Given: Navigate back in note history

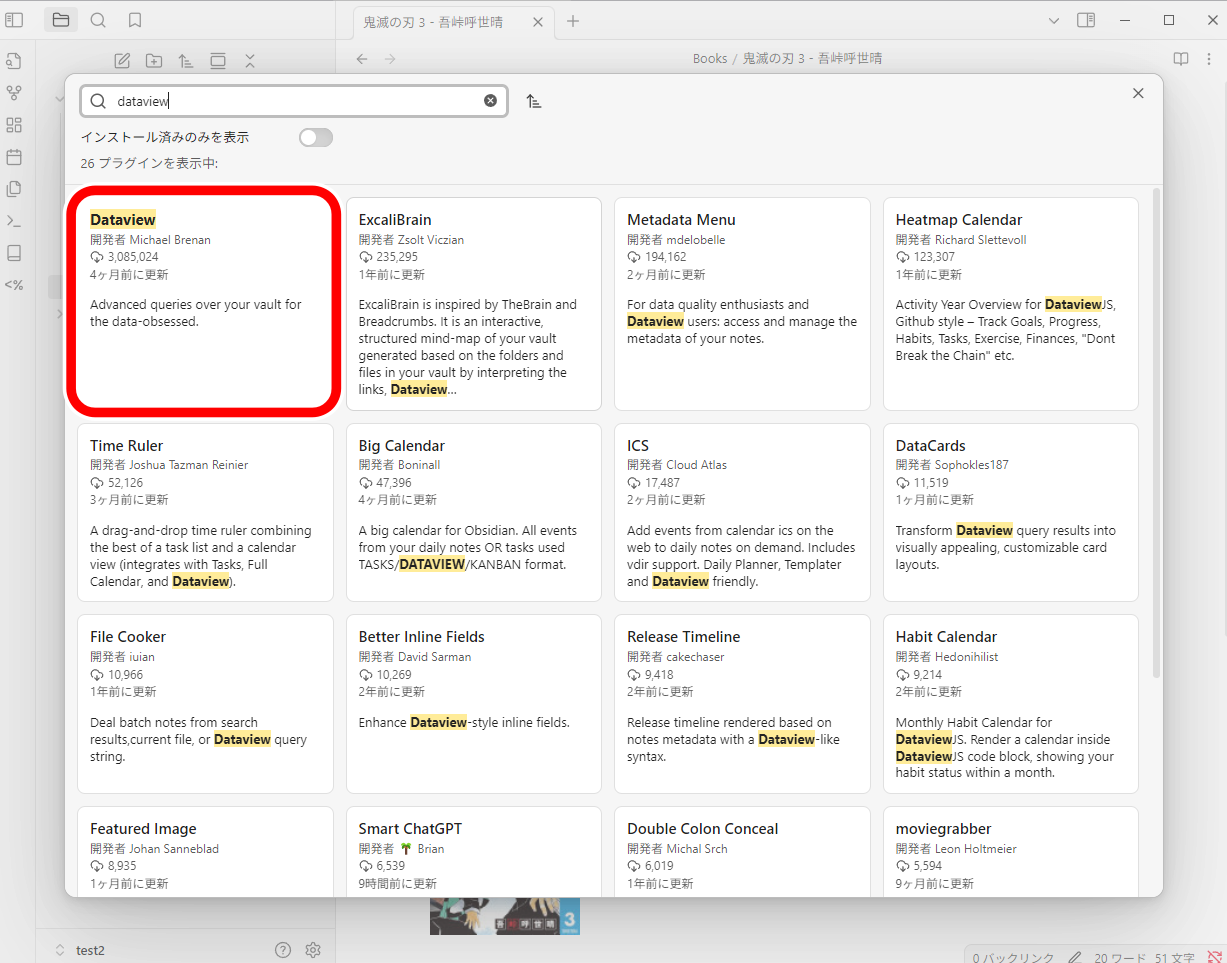Looking at the screenshot, I should point(362,59).
